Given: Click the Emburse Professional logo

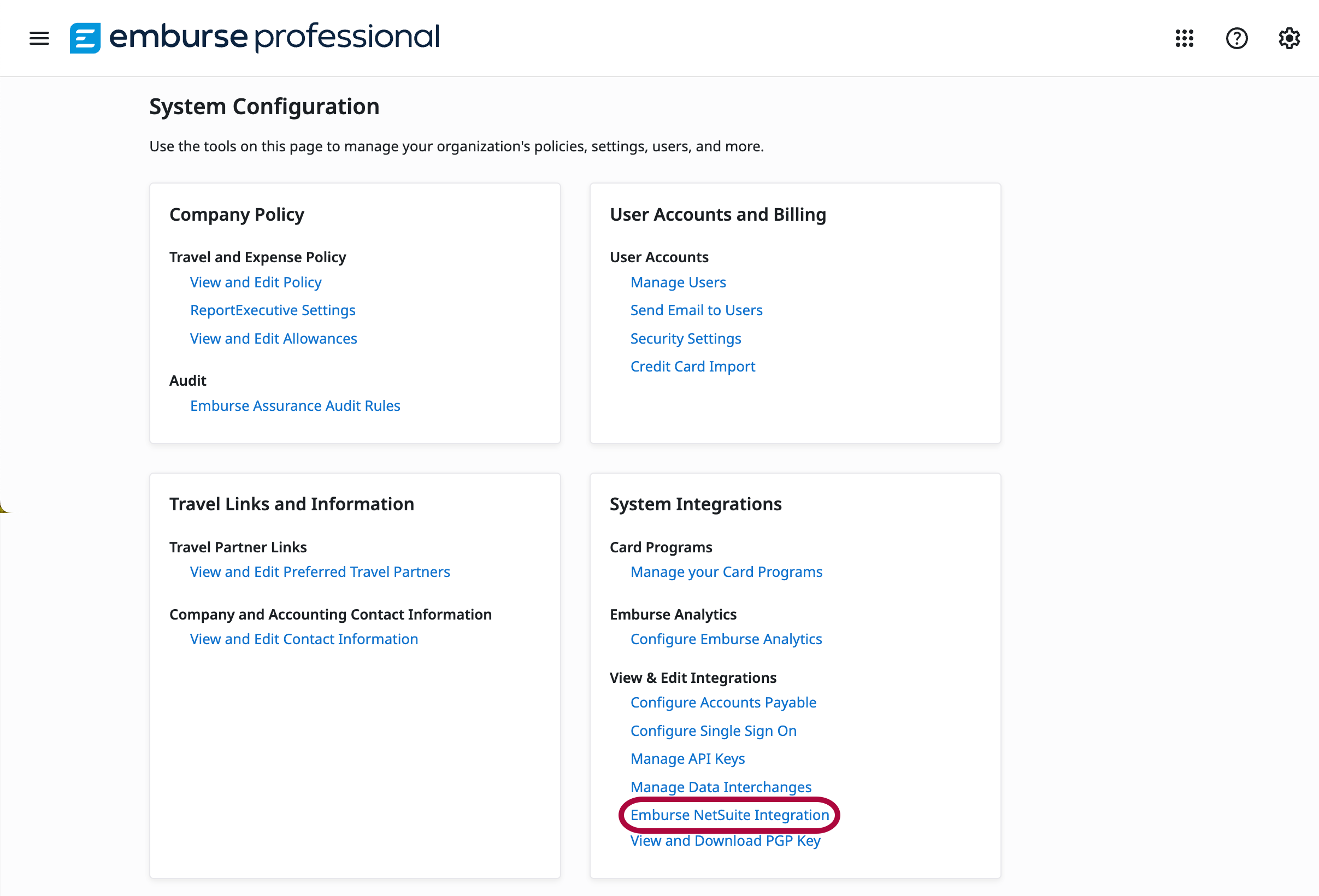Looking at the screenshot, I should pos(254,38).
